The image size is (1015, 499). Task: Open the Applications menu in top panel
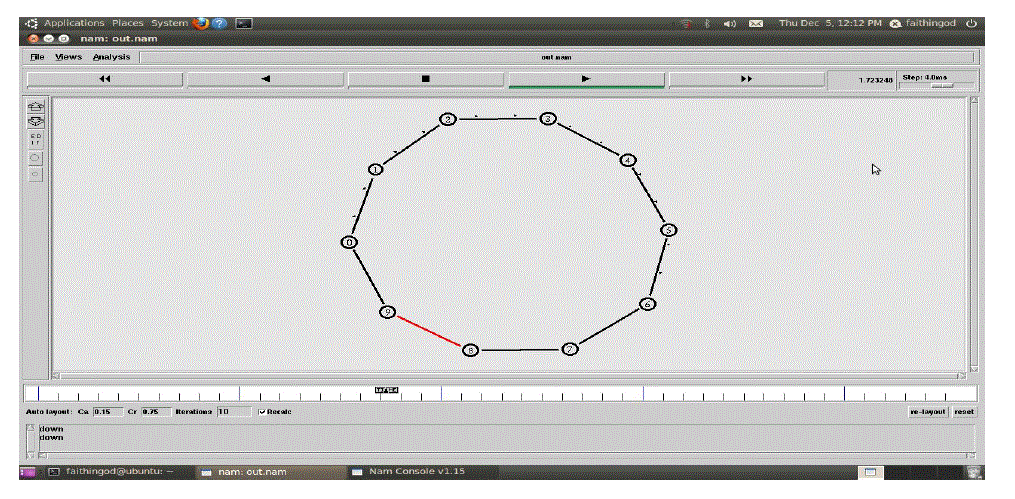(x=74, y=23)
